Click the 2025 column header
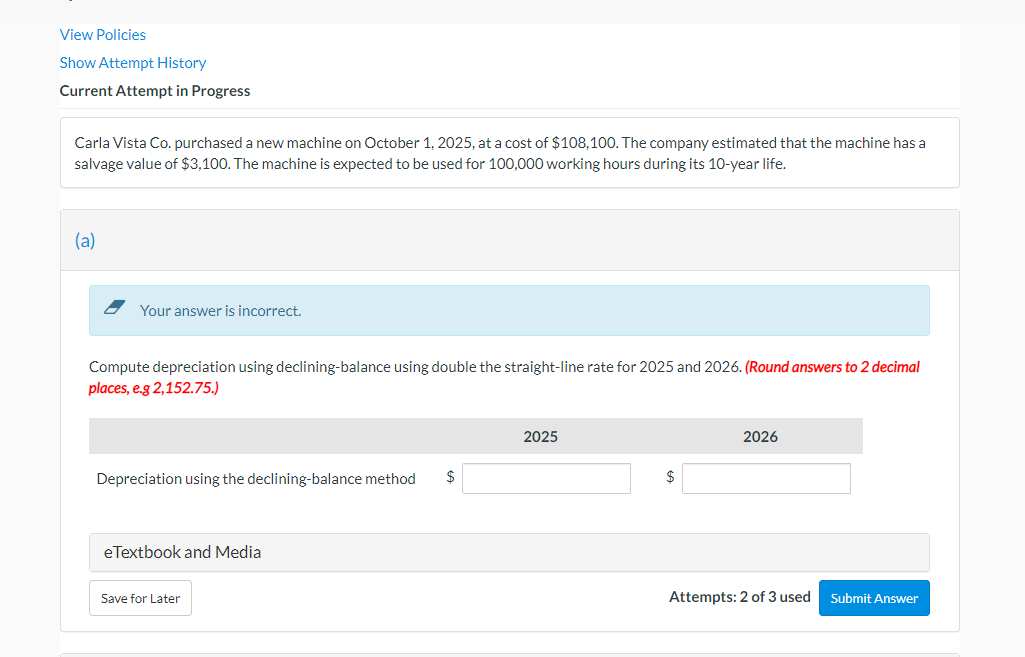The height and width of the screenshot is (657, 1025). (x=540, y=436)
